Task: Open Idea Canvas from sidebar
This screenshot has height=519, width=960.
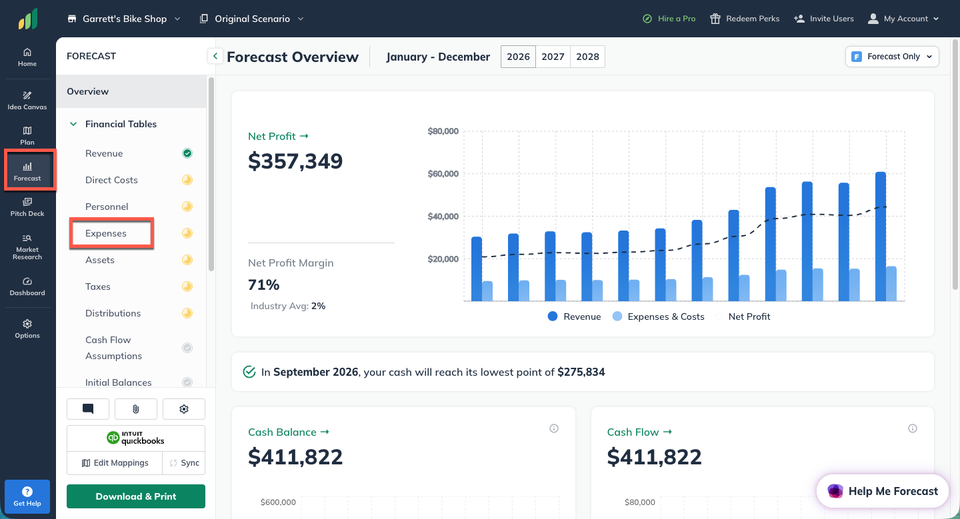Action: (27, 100)
